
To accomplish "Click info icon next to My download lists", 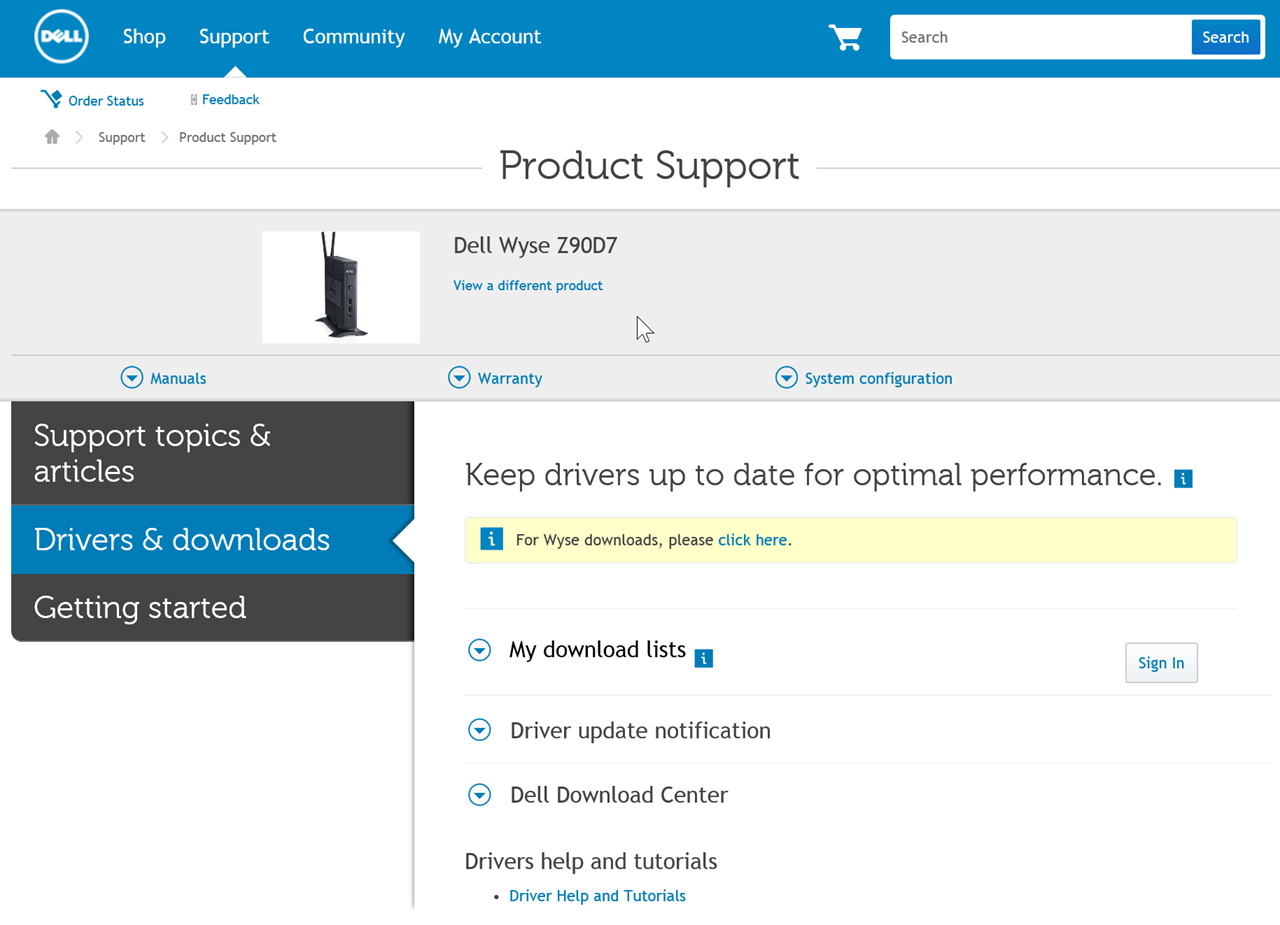I will pyautogui.click(x=704, y=658).
